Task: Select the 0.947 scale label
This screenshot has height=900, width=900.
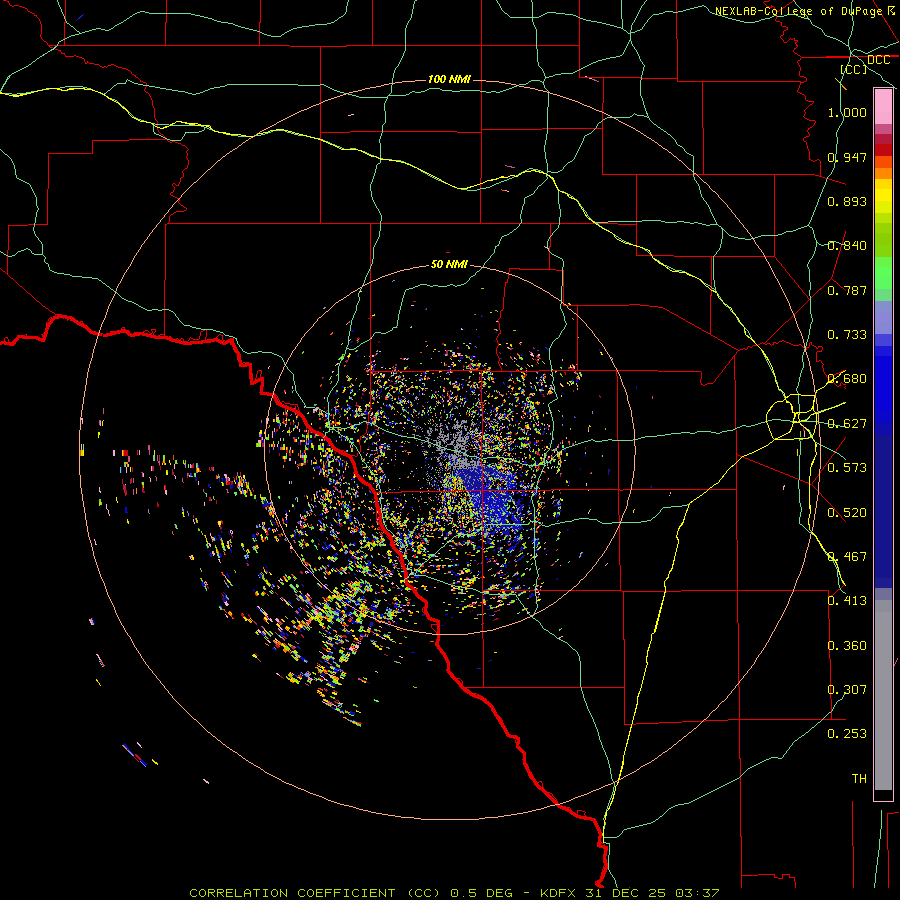Action: pyautogui.click(x=847, y=157)
